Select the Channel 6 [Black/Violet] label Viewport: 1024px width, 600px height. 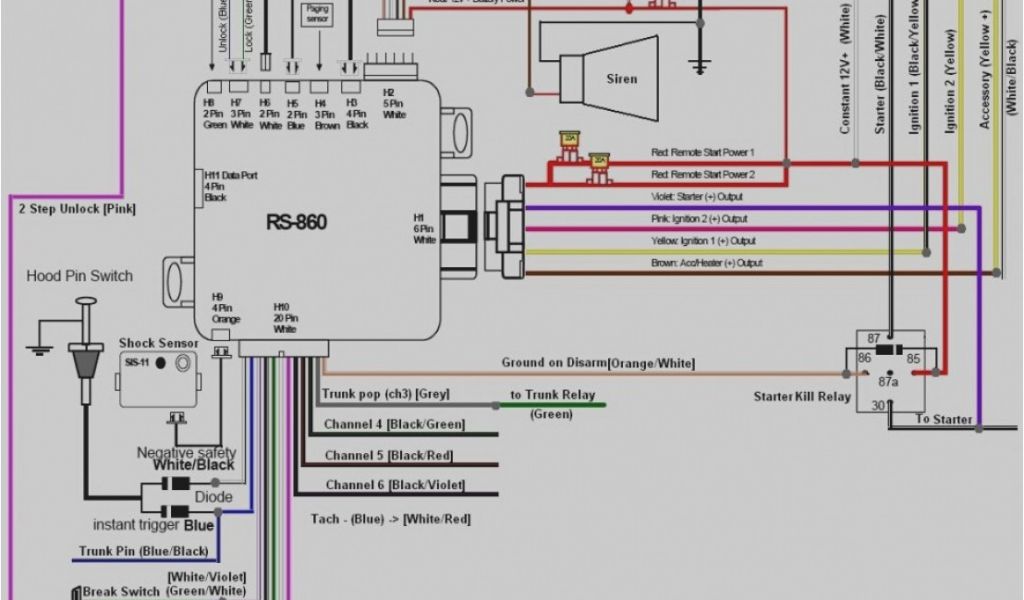pos(395,485)
